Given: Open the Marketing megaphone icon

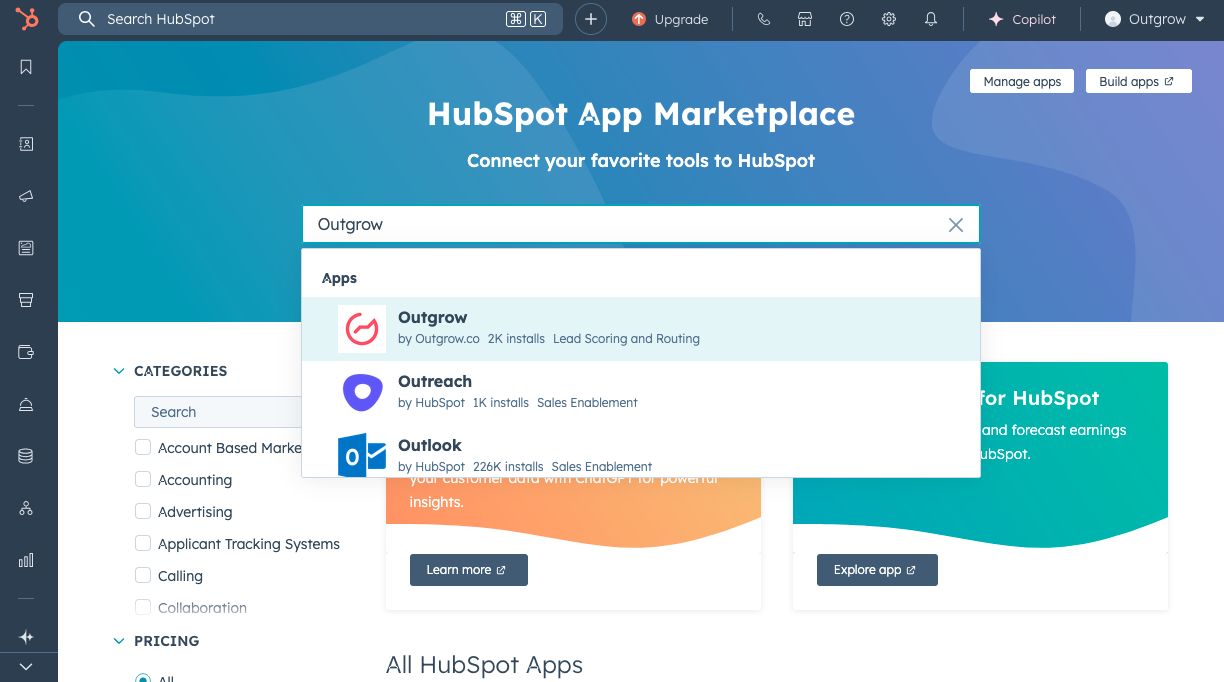Looking at the screenshot, I should [26, 196].
